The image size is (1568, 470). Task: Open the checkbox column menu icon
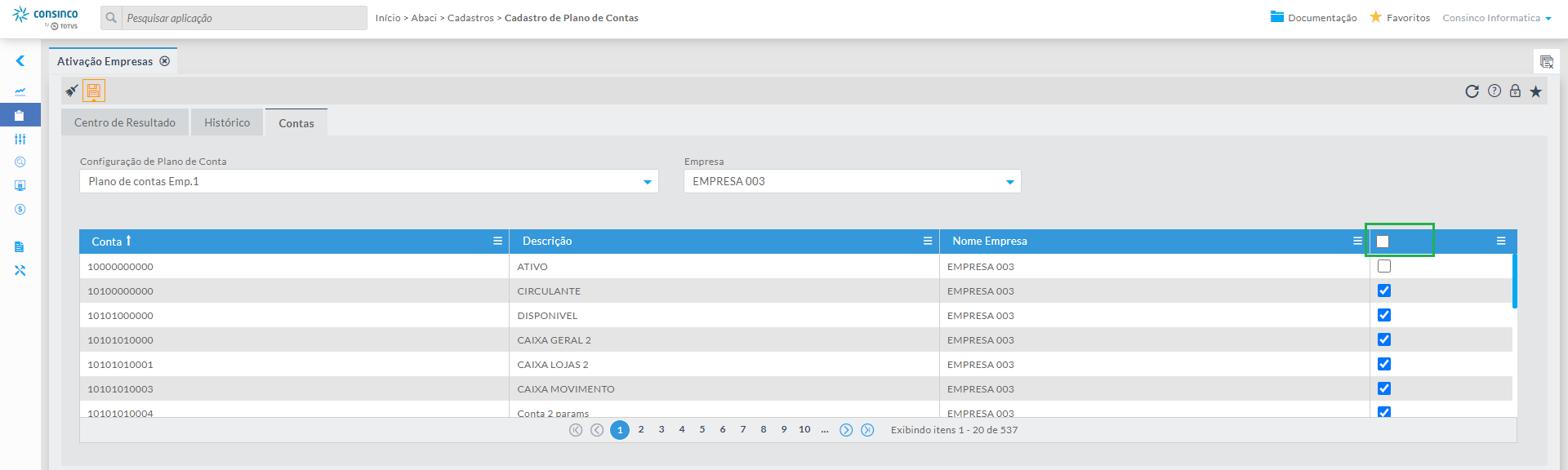1501,241
